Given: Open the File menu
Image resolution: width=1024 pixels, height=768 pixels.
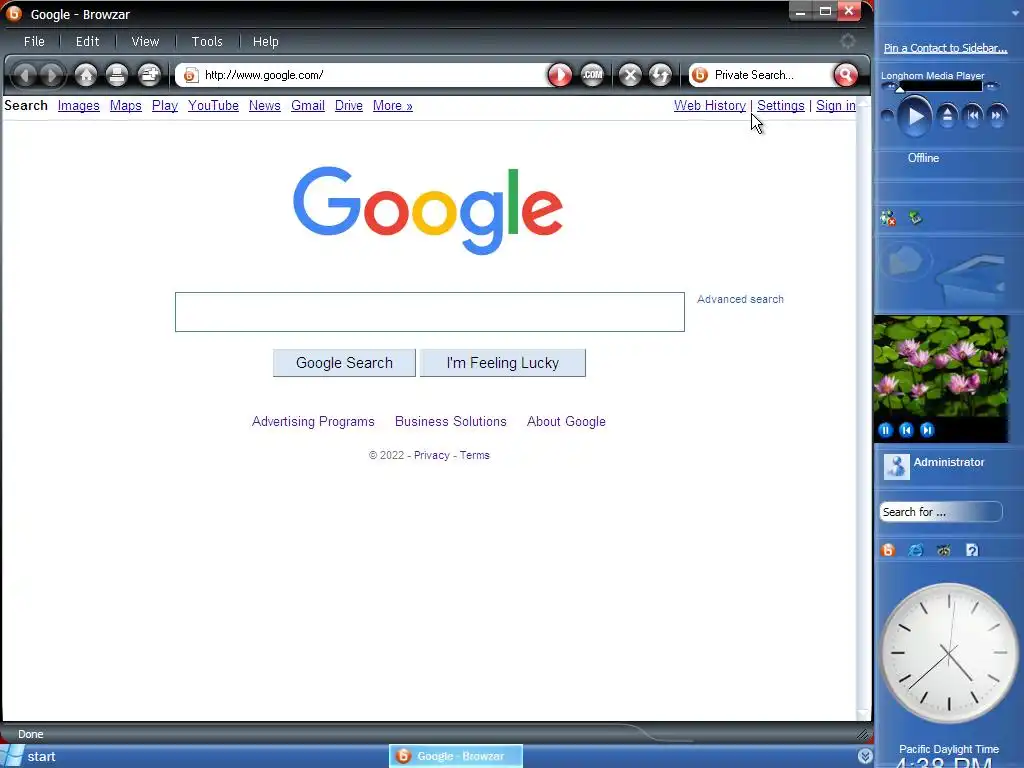Looking at the screenshot, I should [34, 41].
